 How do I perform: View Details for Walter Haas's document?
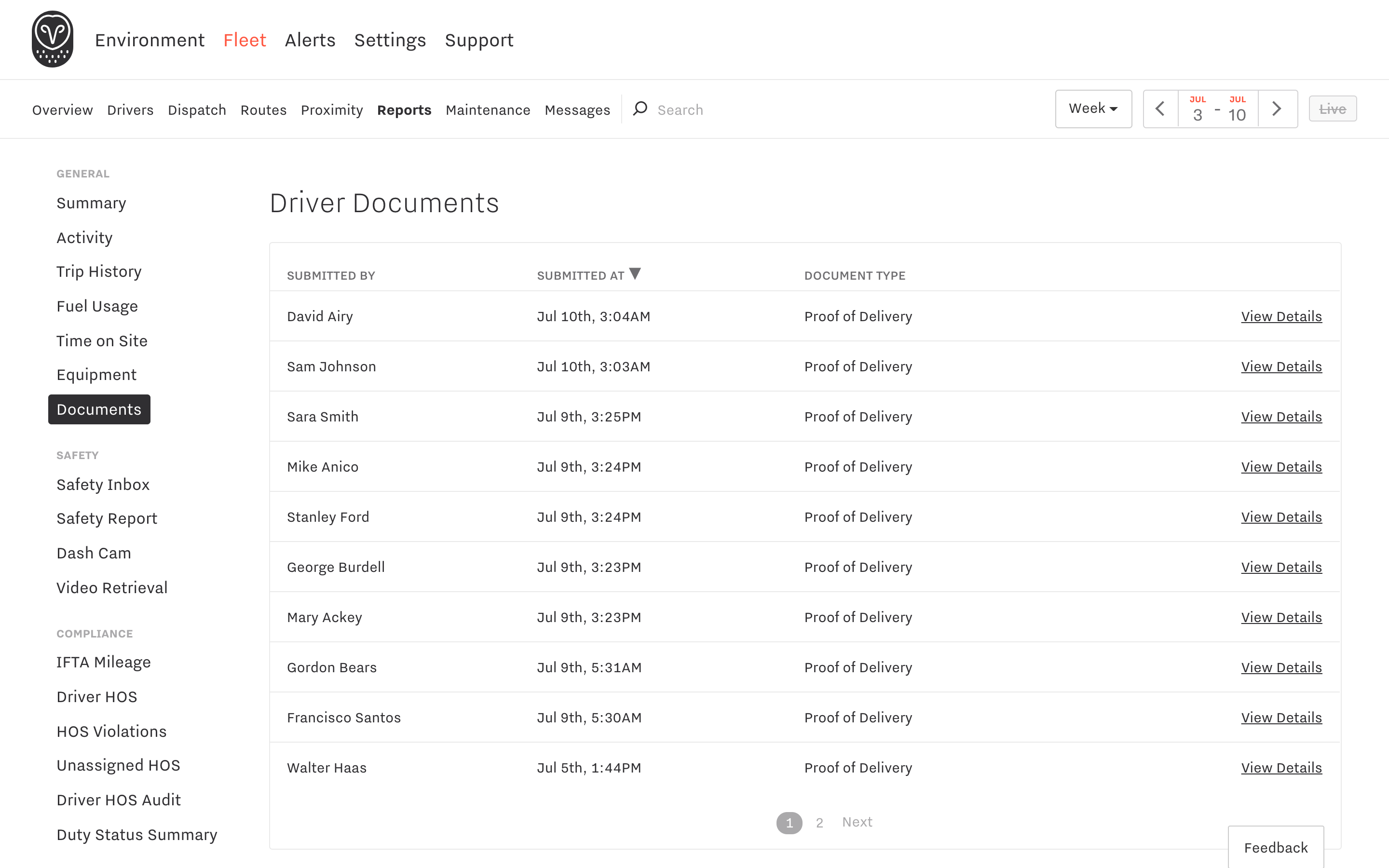click(1281, 768)
